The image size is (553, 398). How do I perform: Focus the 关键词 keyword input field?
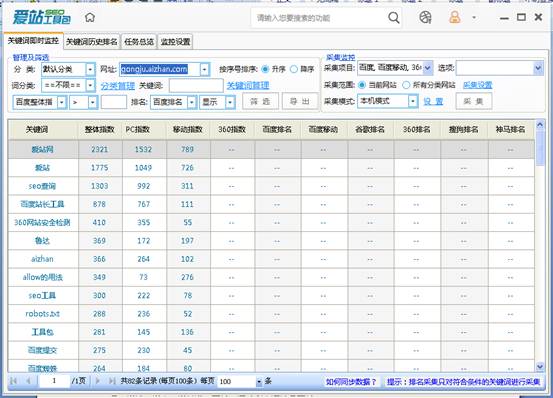click(x=196, y=85)
